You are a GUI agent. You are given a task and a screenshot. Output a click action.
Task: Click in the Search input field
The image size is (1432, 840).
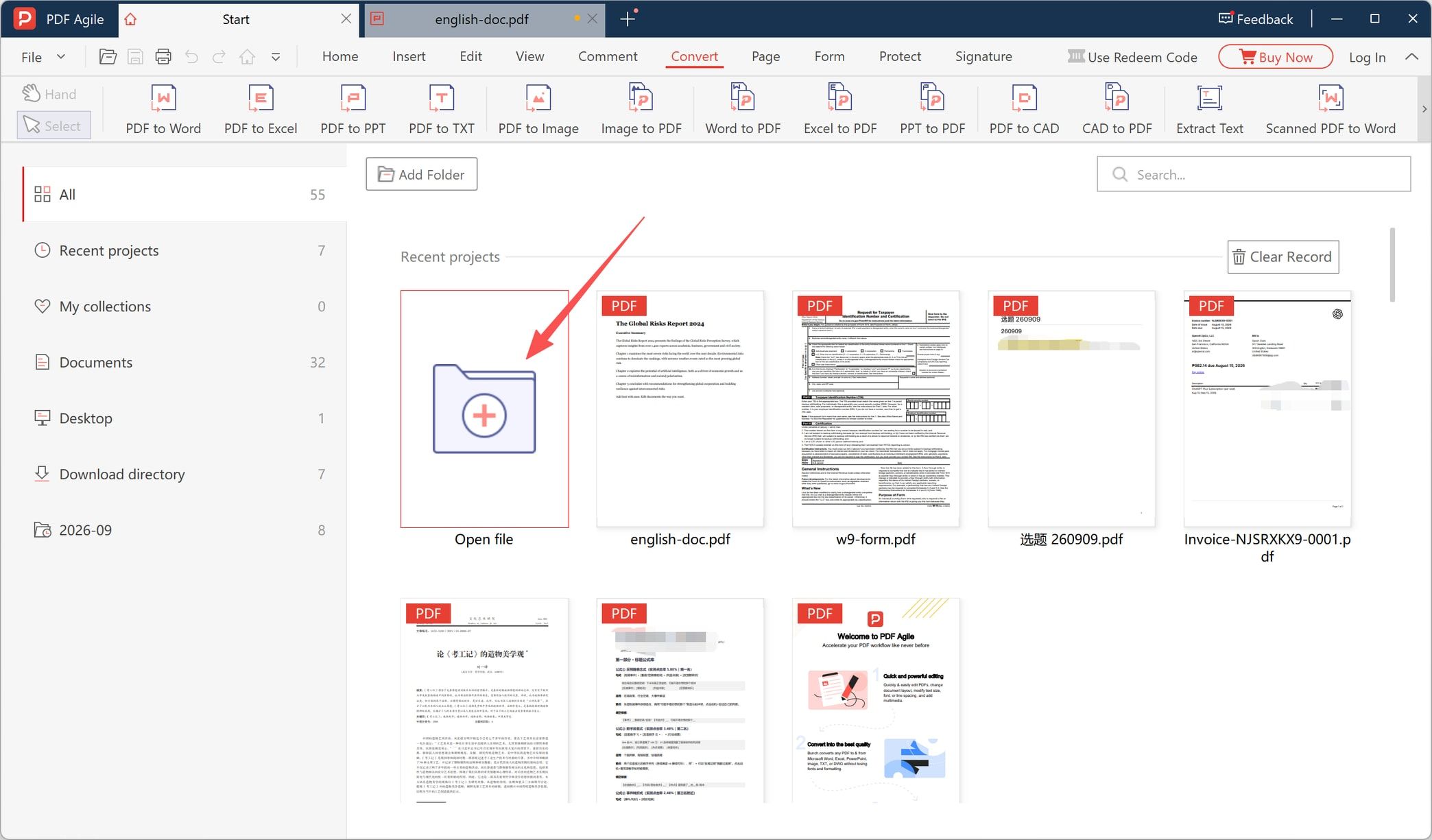click(x=1254, y=174)
